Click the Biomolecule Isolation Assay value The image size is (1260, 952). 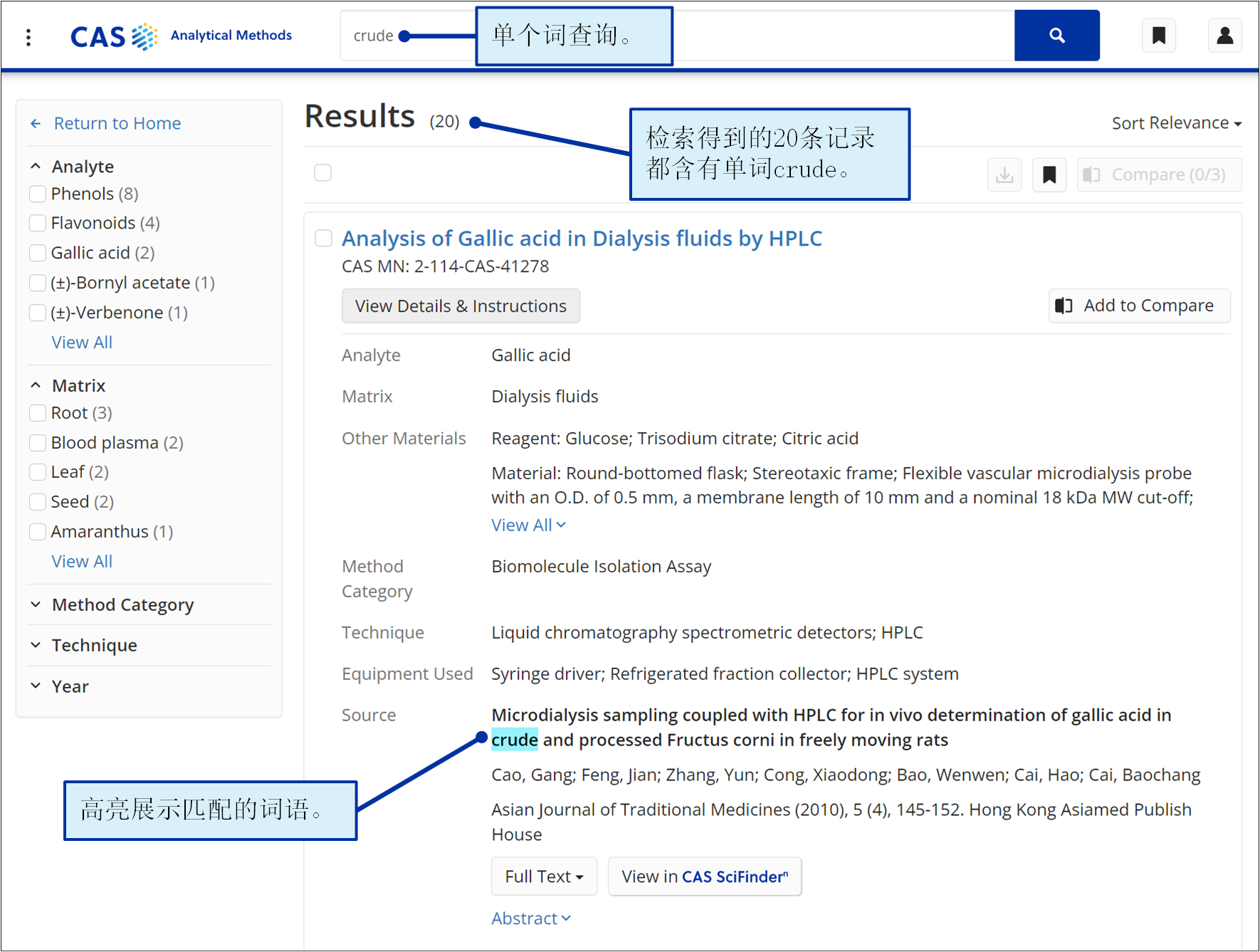pyautogui.click(x=602, y=567)
